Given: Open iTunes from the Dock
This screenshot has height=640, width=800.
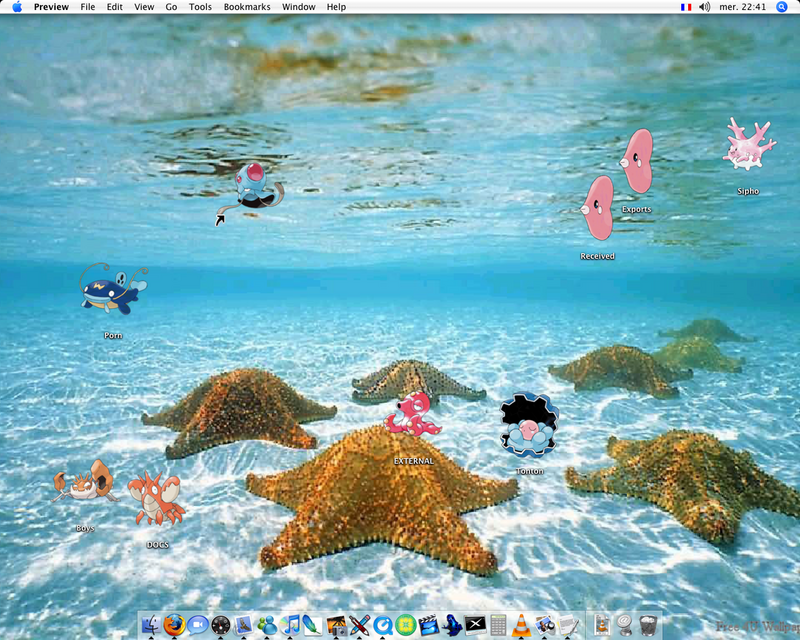Looking at the screenshot, I should pos(290,625).
